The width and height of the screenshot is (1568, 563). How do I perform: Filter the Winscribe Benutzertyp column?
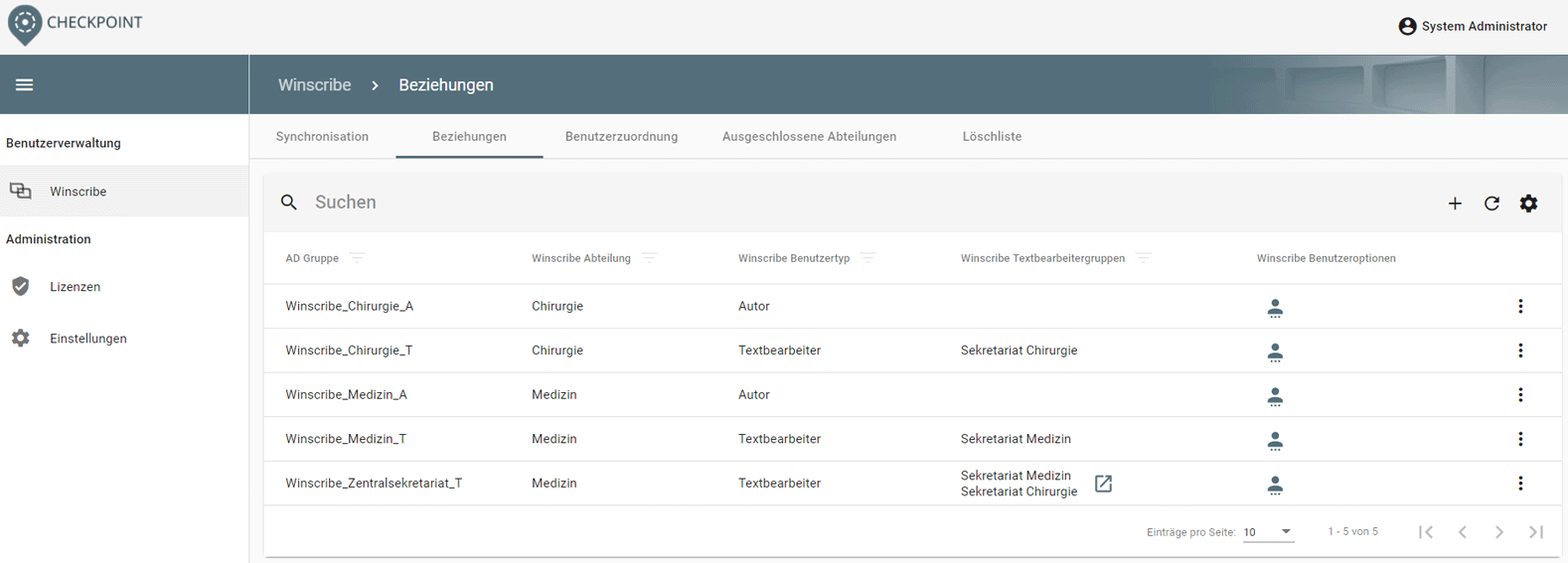click(x=867, y=258)
